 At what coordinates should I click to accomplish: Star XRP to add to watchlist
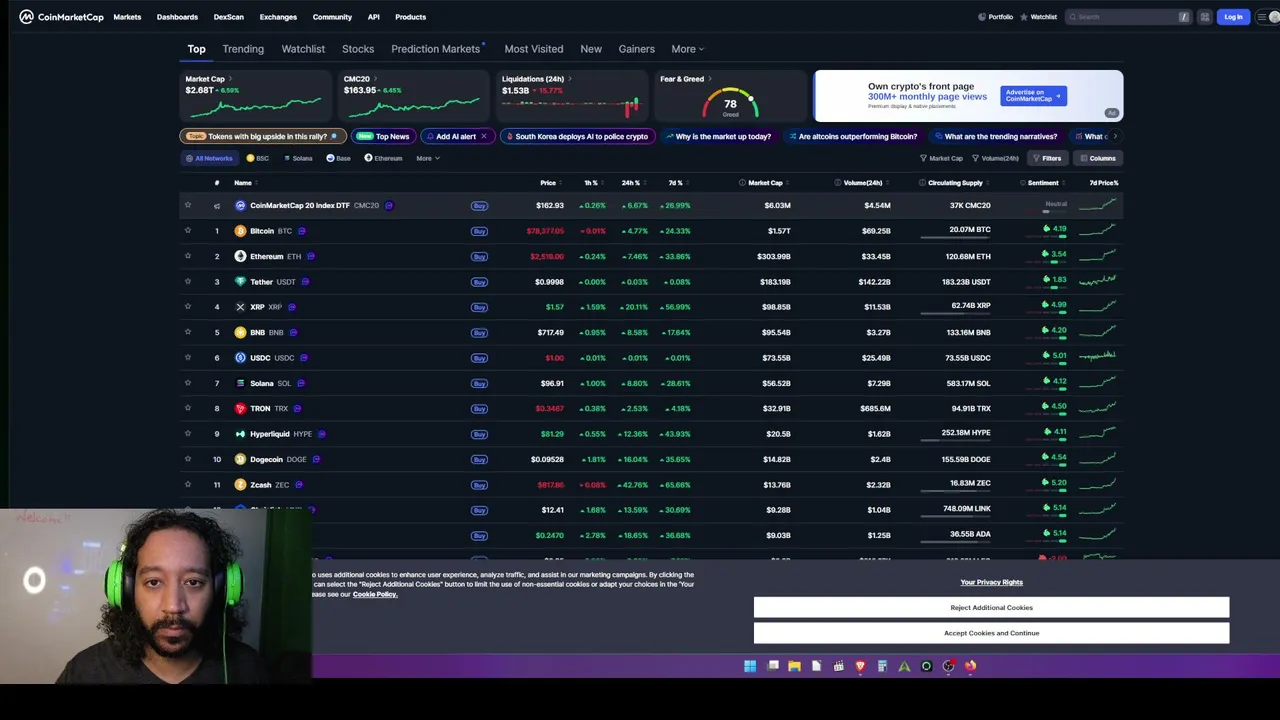pos(187,307)
